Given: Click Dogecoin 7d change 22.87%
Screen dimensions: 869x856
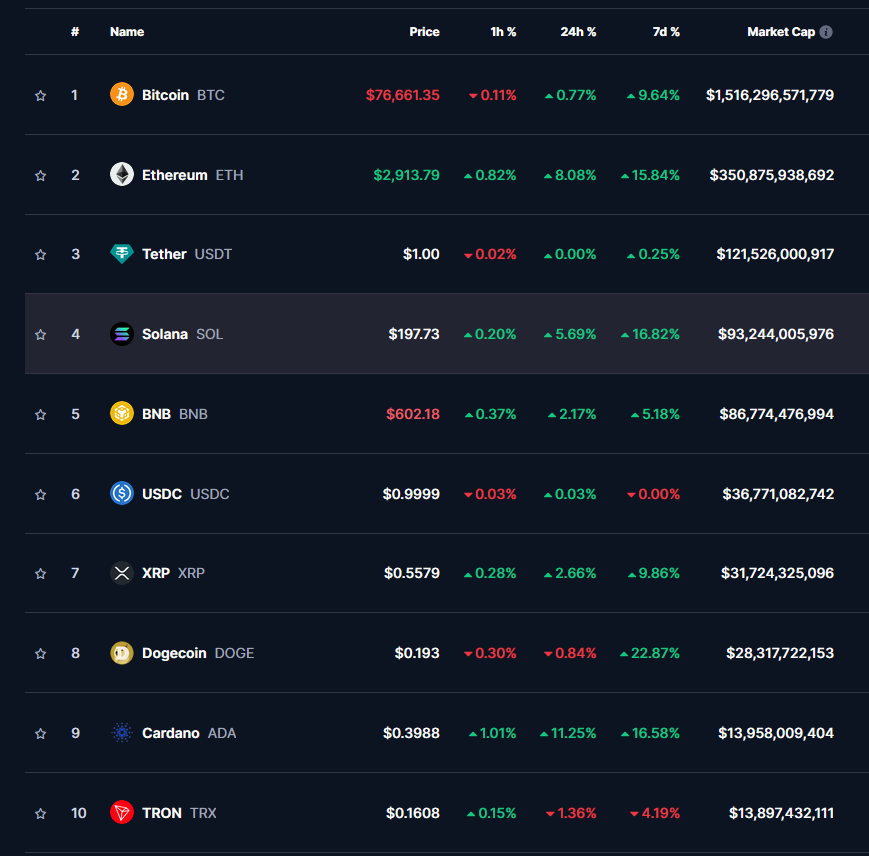Looking at the screenshot, I should [x=650, y=653].
